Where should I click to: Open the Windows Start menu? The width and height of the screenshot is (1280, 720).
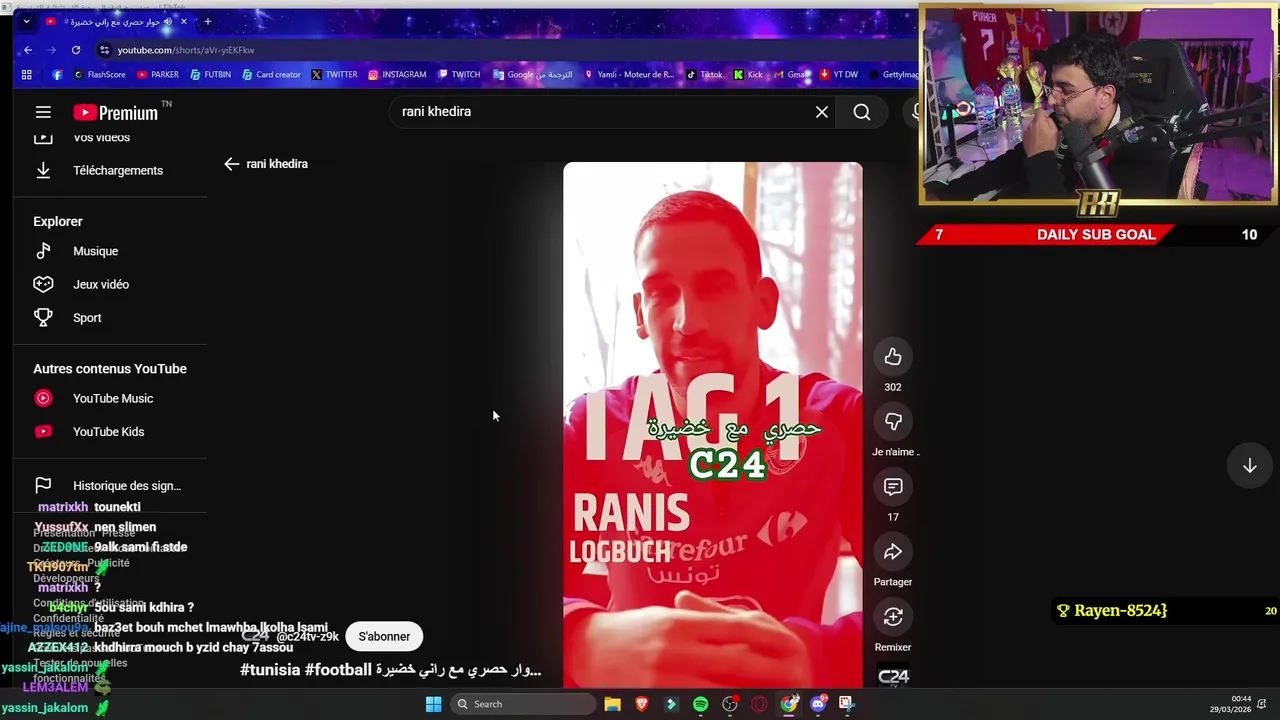pos(433,704)
